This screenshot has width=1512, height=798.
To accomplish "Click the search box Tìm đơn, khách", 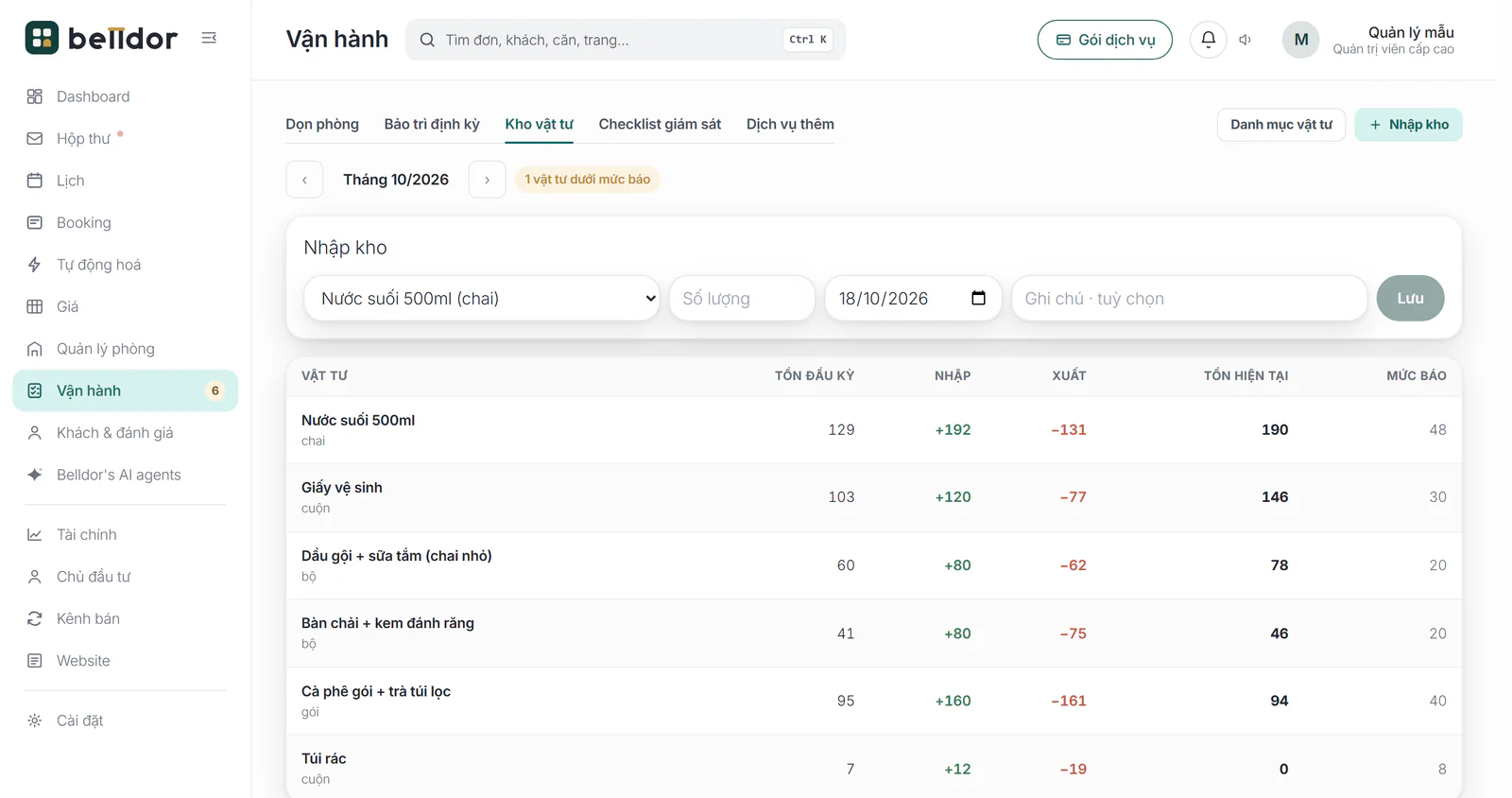I will (x=626, y=40).
